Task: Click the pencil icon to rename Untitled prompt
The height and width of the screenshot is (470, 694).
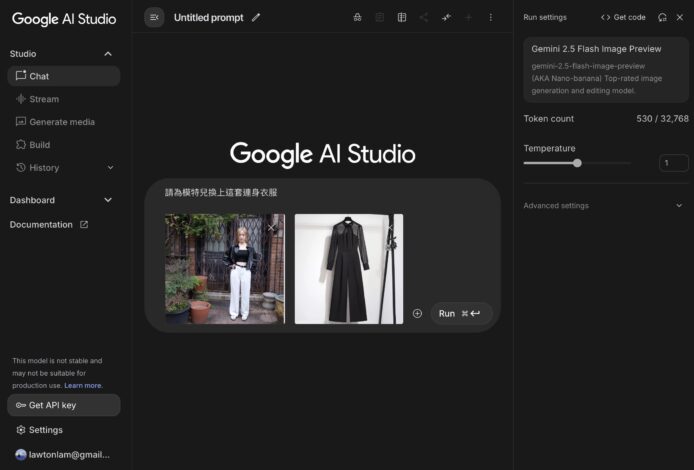Action: coord(256,17)
